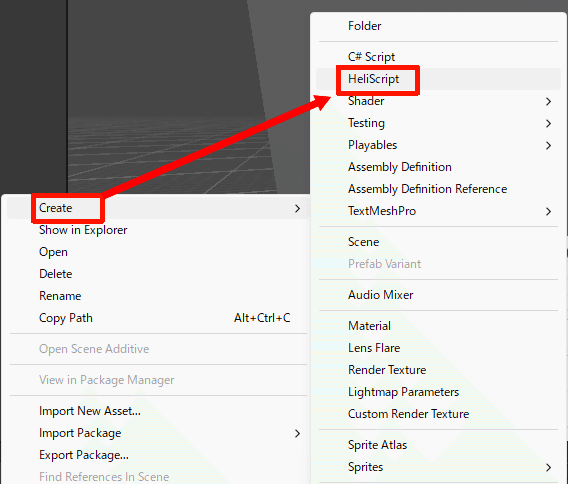
Task: Create an Assembly Definition
Action: [400, 167]
